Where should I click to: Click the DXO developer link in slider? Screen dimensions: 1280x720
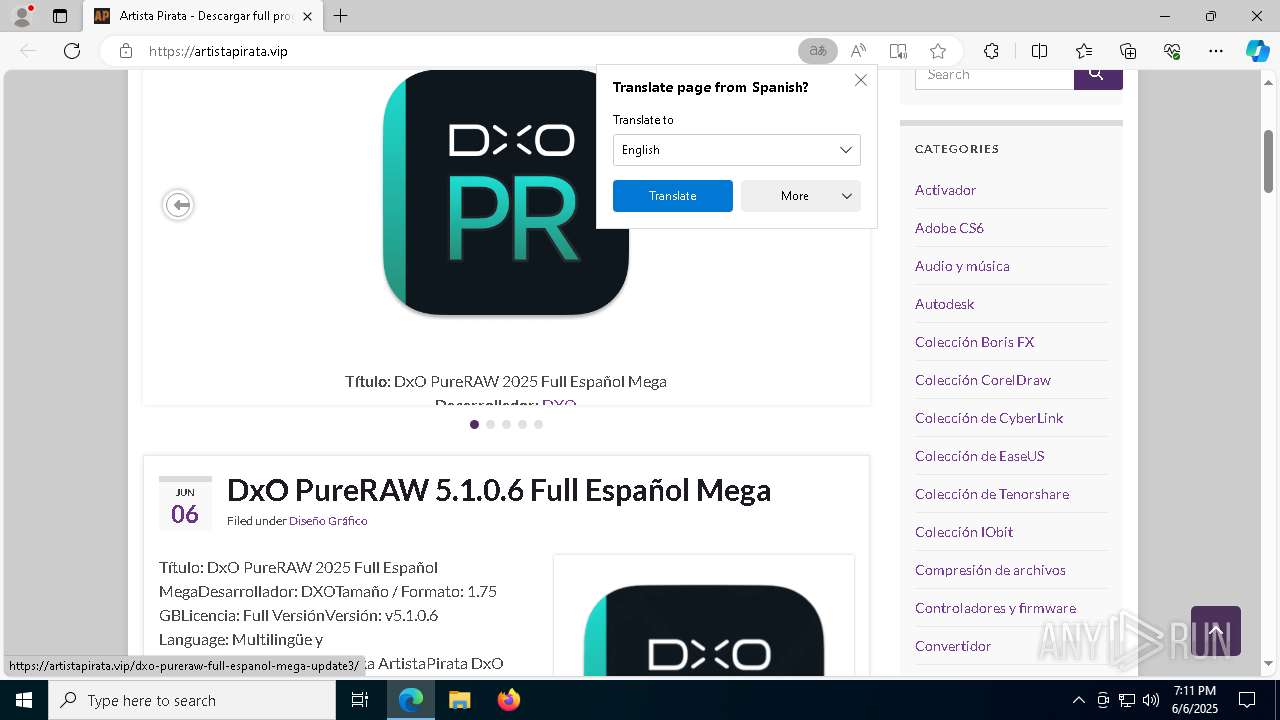559,403
